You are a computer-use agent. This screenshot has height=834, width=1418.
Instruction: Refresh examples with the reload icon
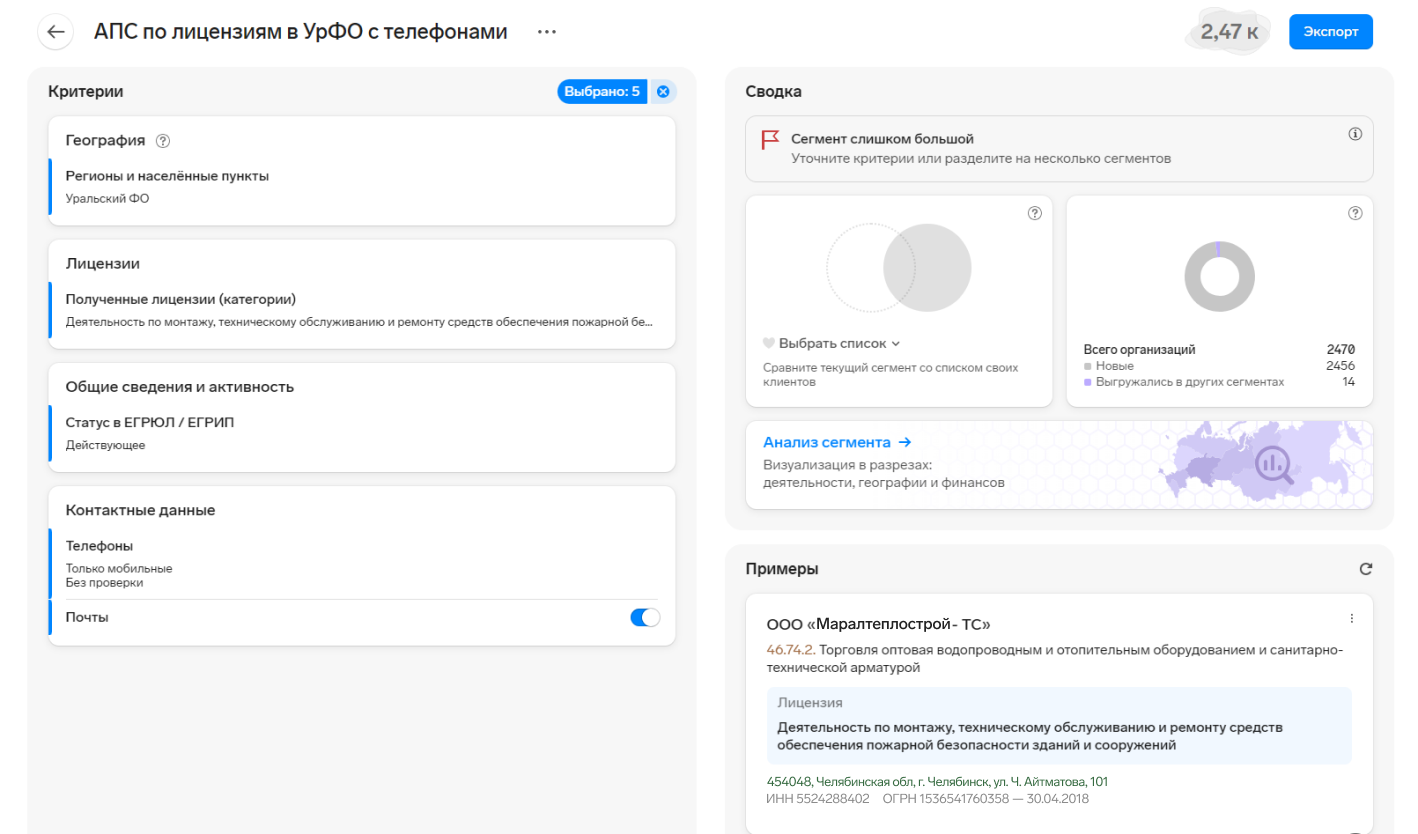click(x=1366, y=569)
